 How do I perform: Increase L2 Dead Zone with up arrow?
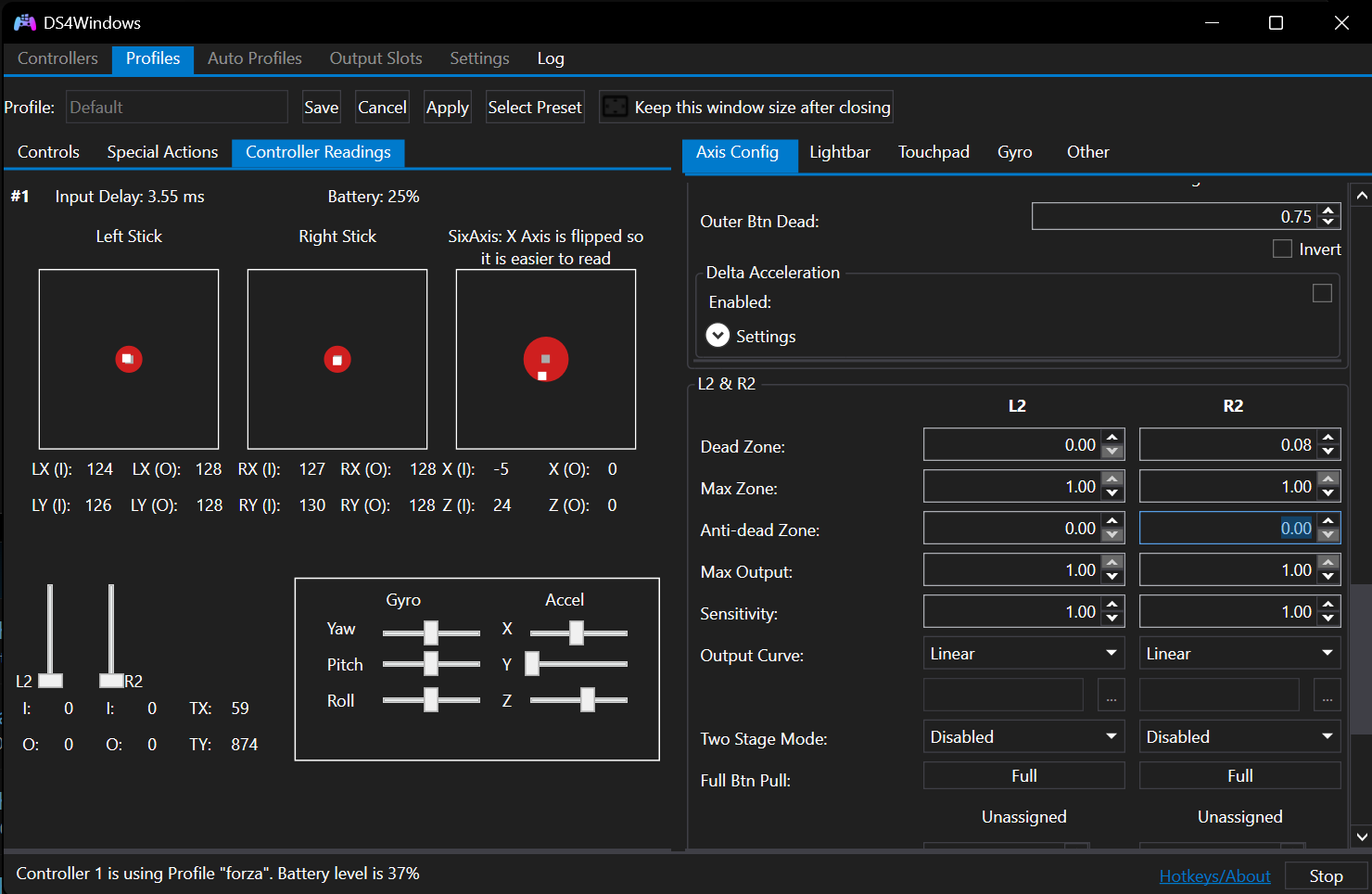[1112, 438]
